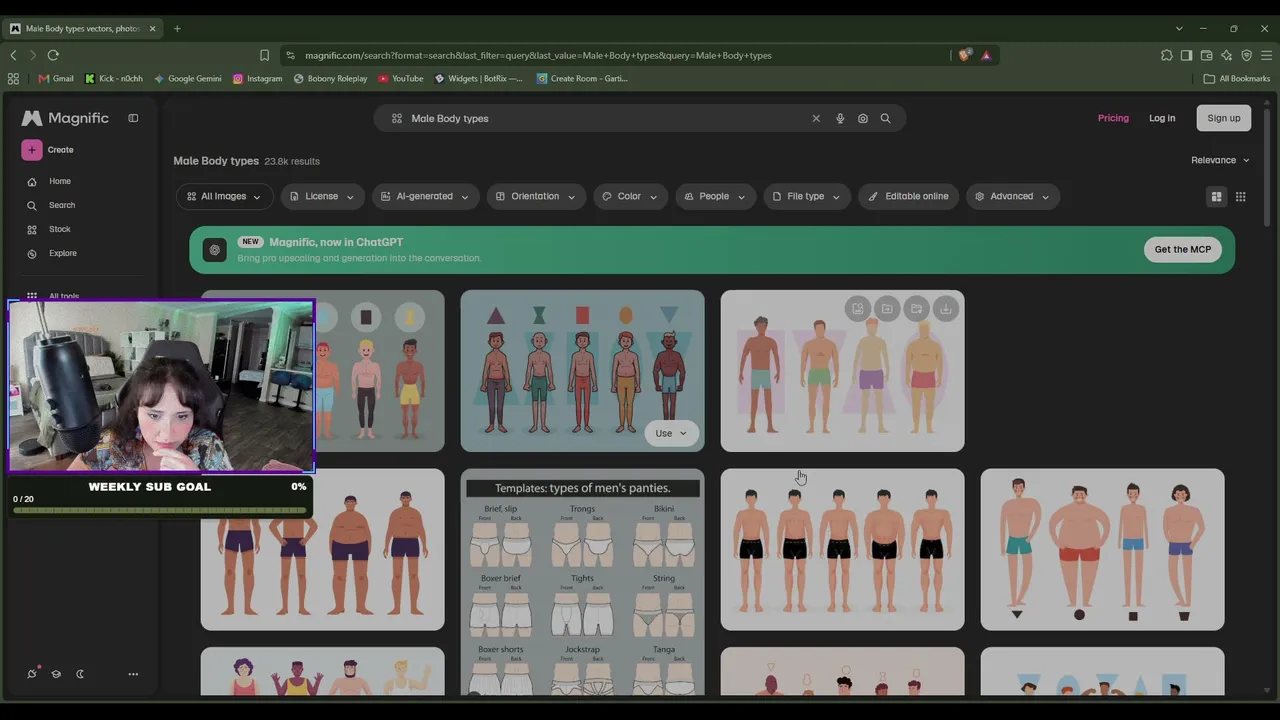Open the Orientation filter dropdown
This screenshot has width=1280, height=720.
click(536, 196)
